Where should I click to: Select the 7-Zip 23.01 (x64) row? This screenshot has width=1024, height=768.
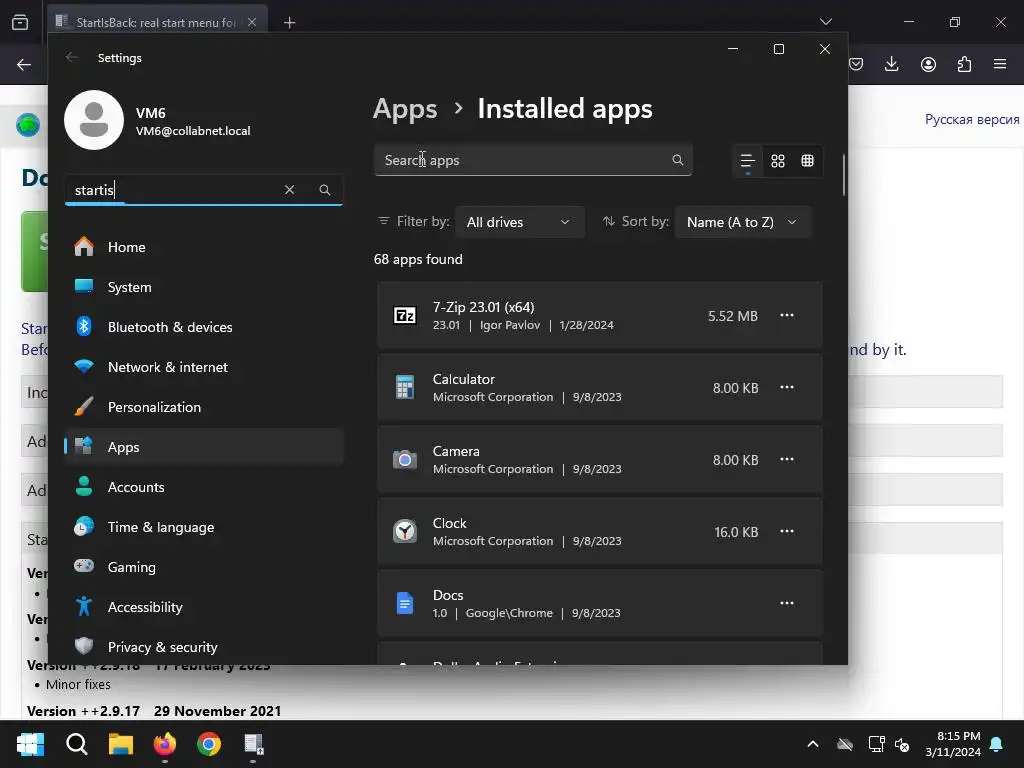point(600,315)
